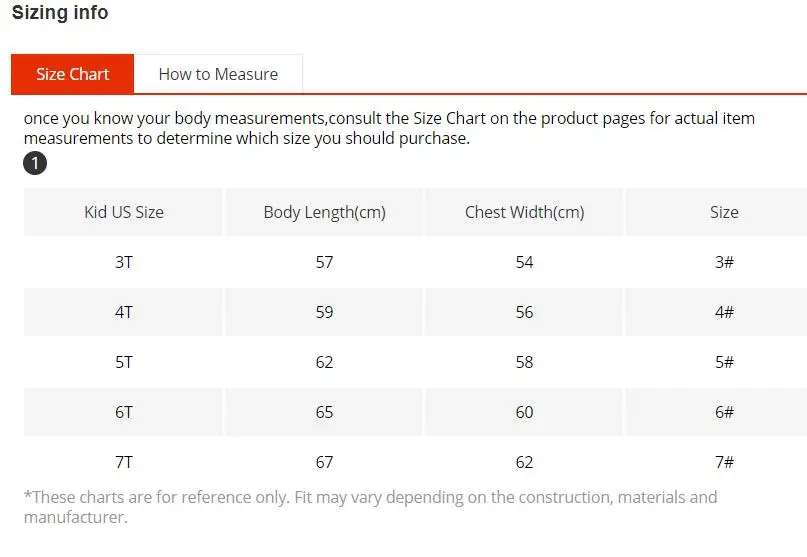Click the Size column header
This screenshot has width=807, height=557.
(724, 212)
